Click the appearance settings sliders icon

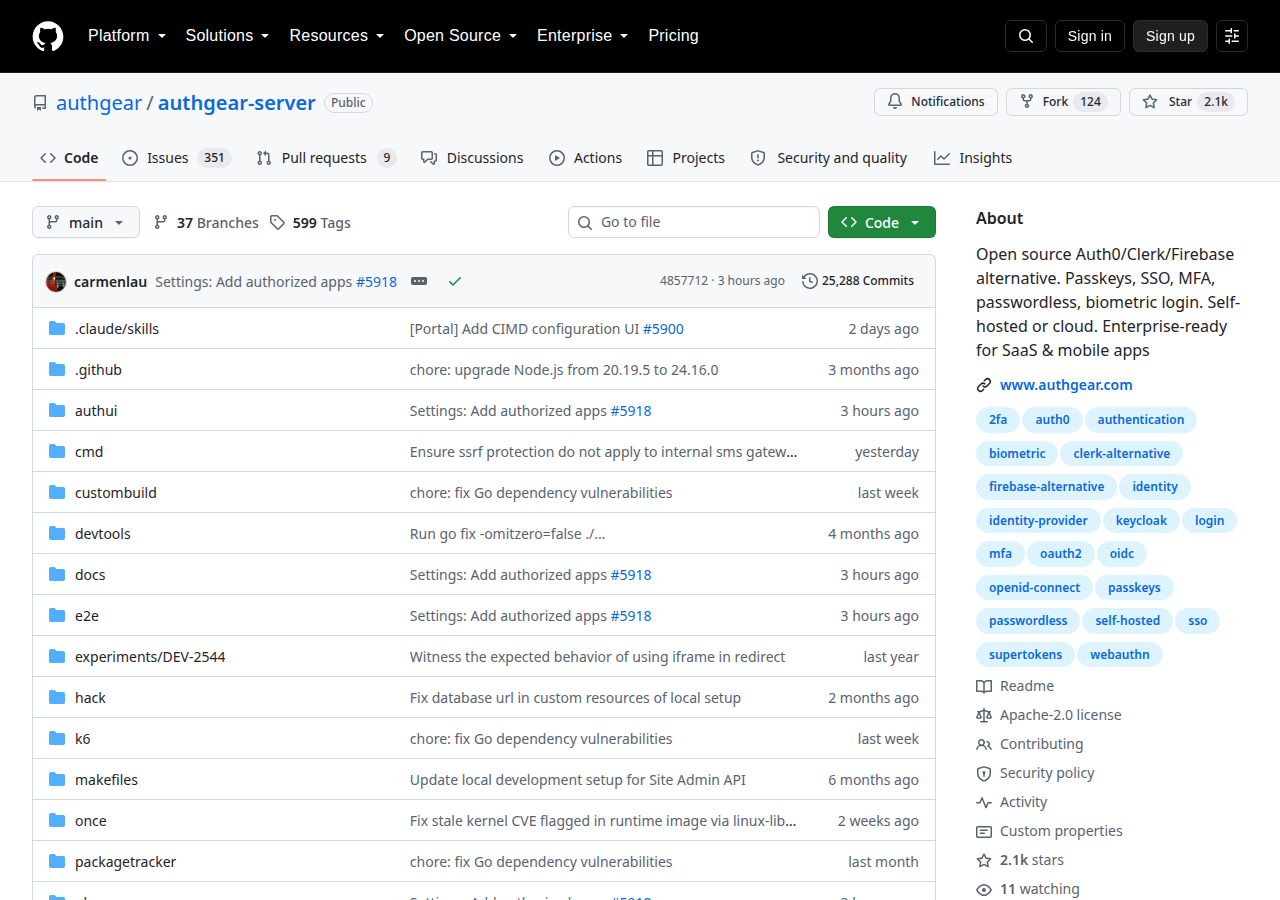click(1232, 36)
